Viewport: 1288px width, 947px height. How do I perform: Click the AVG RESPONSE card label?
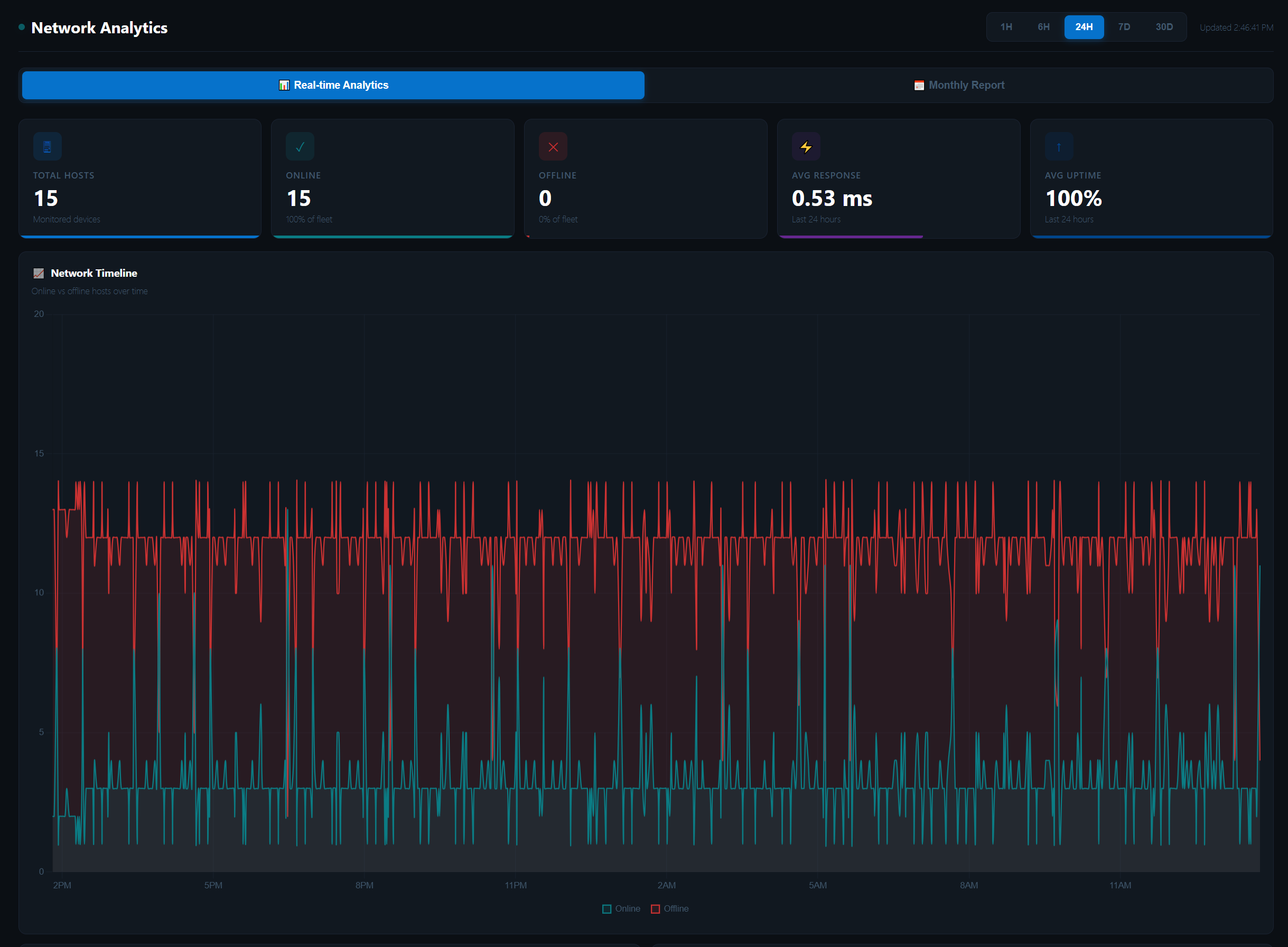(826, 175)
